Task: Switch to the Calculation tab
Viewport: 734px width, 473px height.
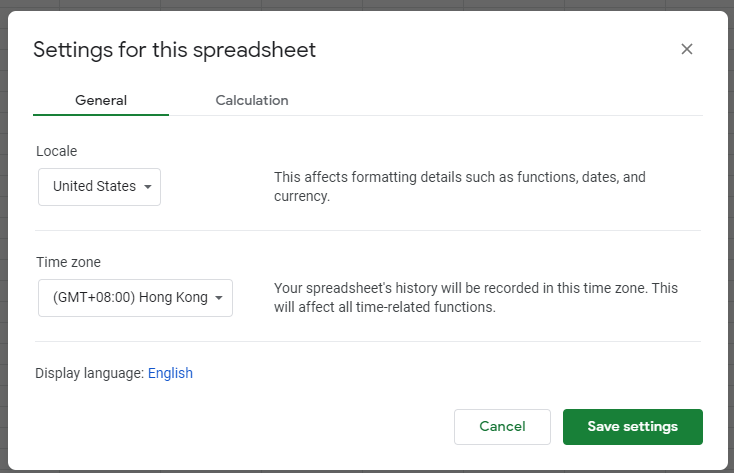Action: pos(252,100)
